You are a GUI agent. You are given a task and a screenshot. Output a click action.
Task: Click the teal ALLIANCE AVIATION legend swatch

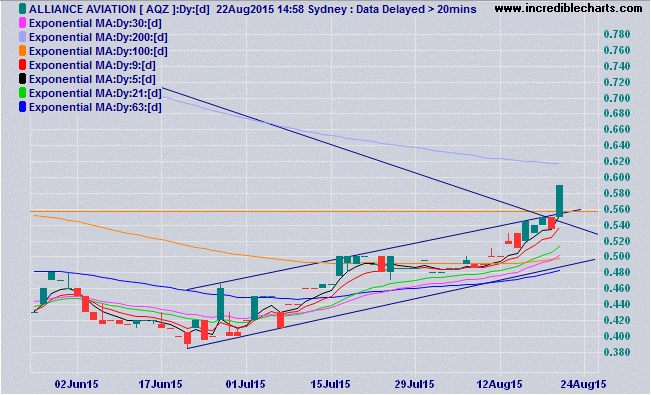[22, 9]
